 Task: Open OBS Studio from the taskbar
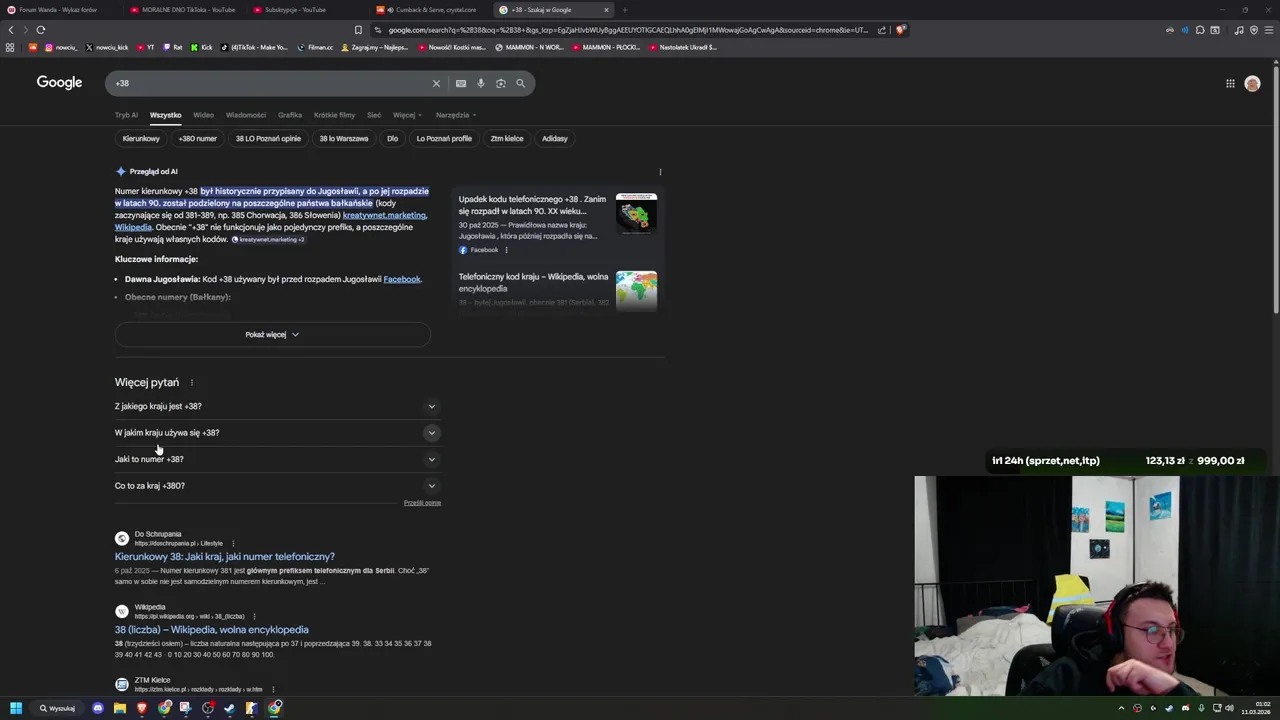point(207,708)
